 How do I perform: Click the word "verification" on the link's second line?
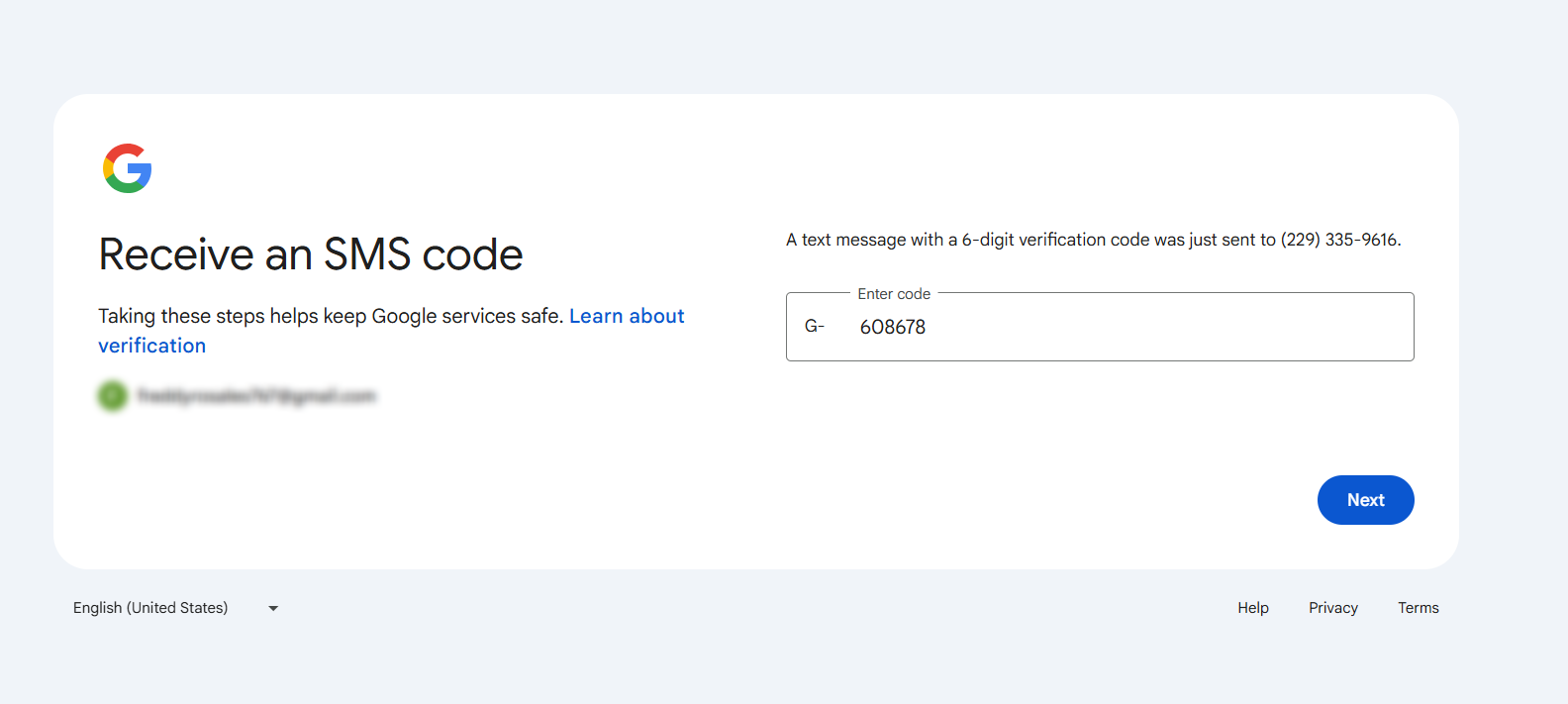(152, 346)
